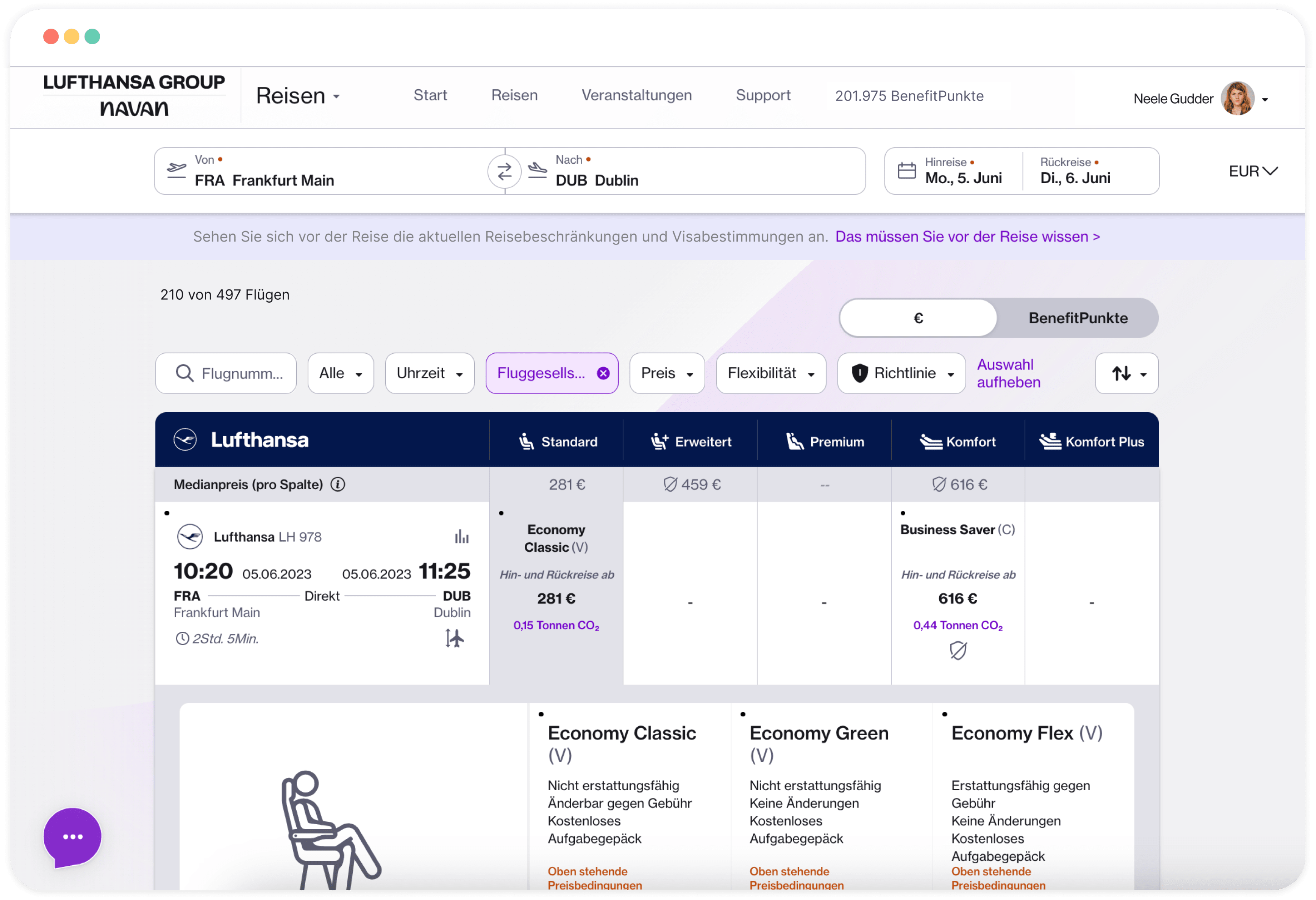This screenshot has width=1316, height=900.
Task: Open the Alle filter dropdown
Action: coord(340,373)
